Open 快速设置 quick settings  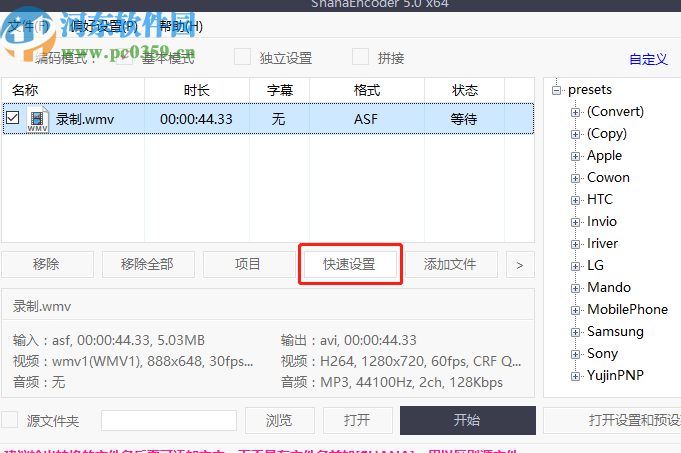click(350, 264)
